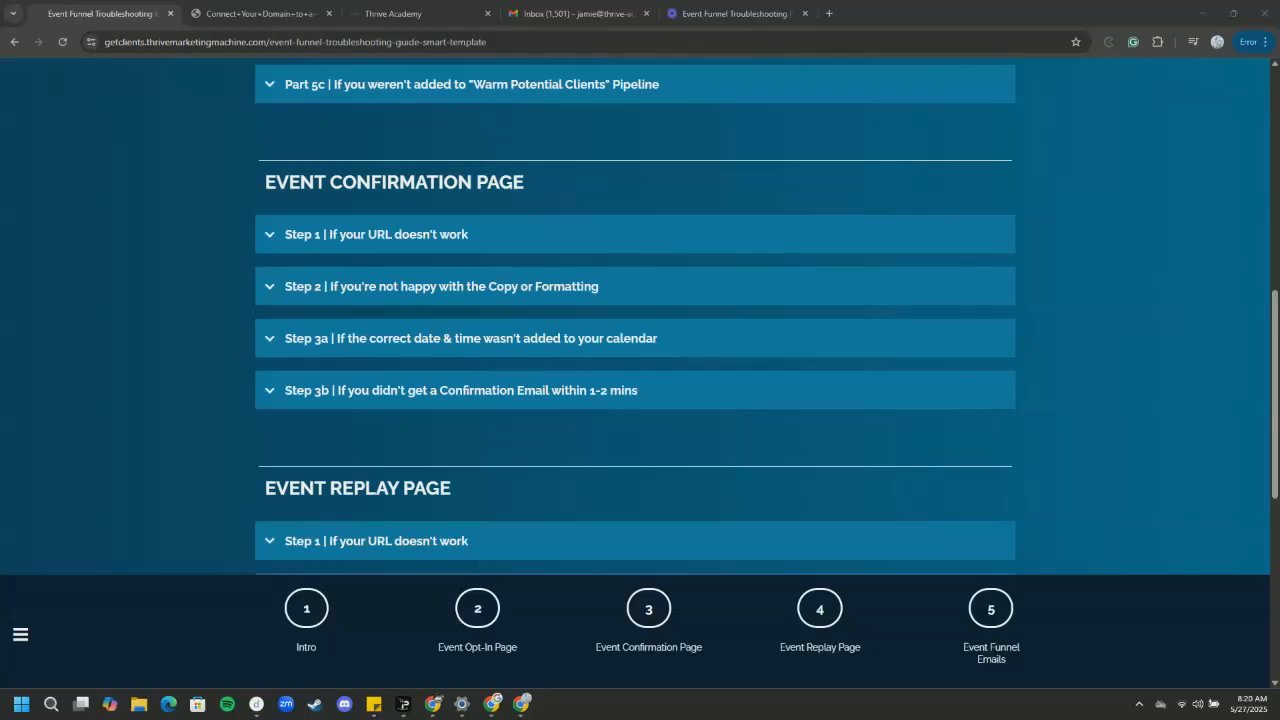Open Zoom from the taskbar

pyautogui.click(x=286, y=704)
